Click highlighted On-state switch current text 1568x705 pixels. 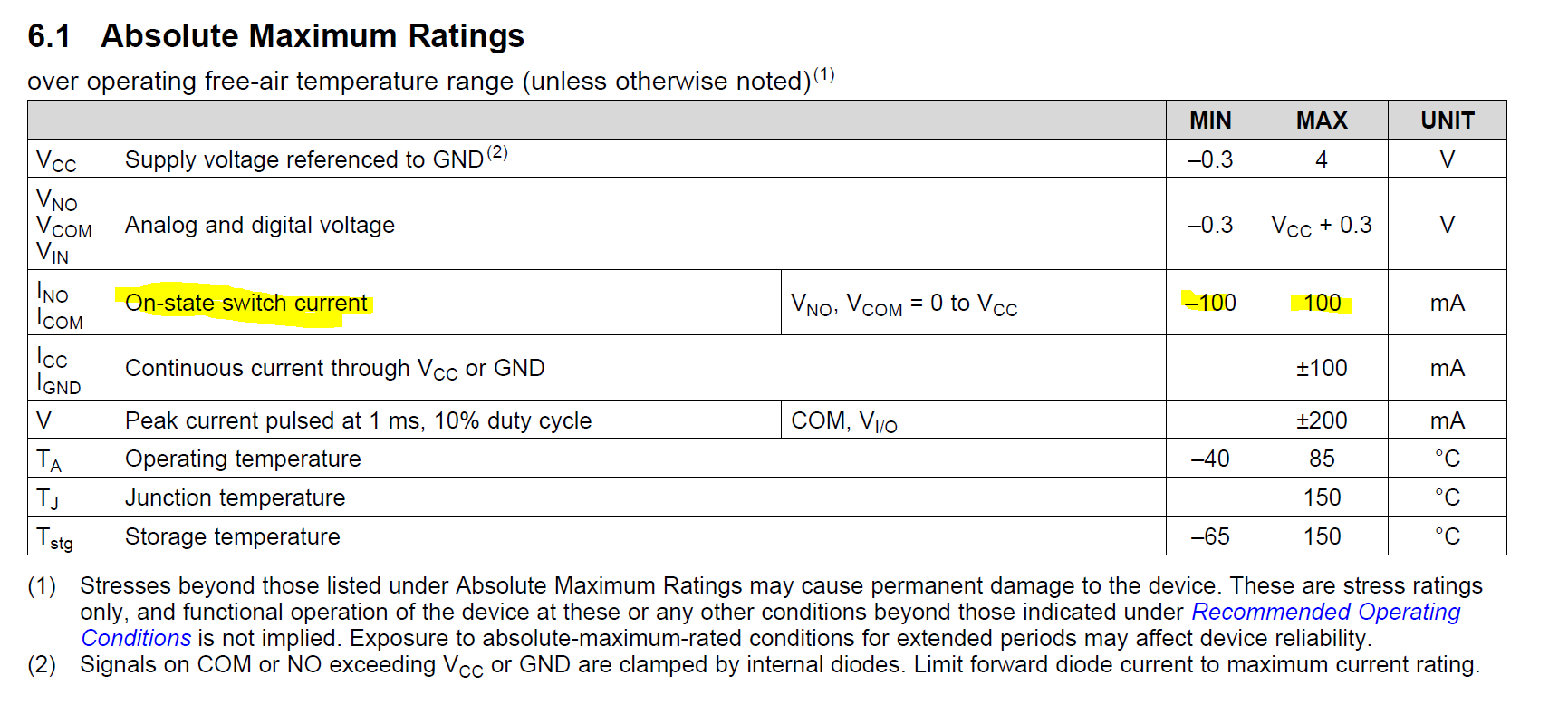pos(245,303)
